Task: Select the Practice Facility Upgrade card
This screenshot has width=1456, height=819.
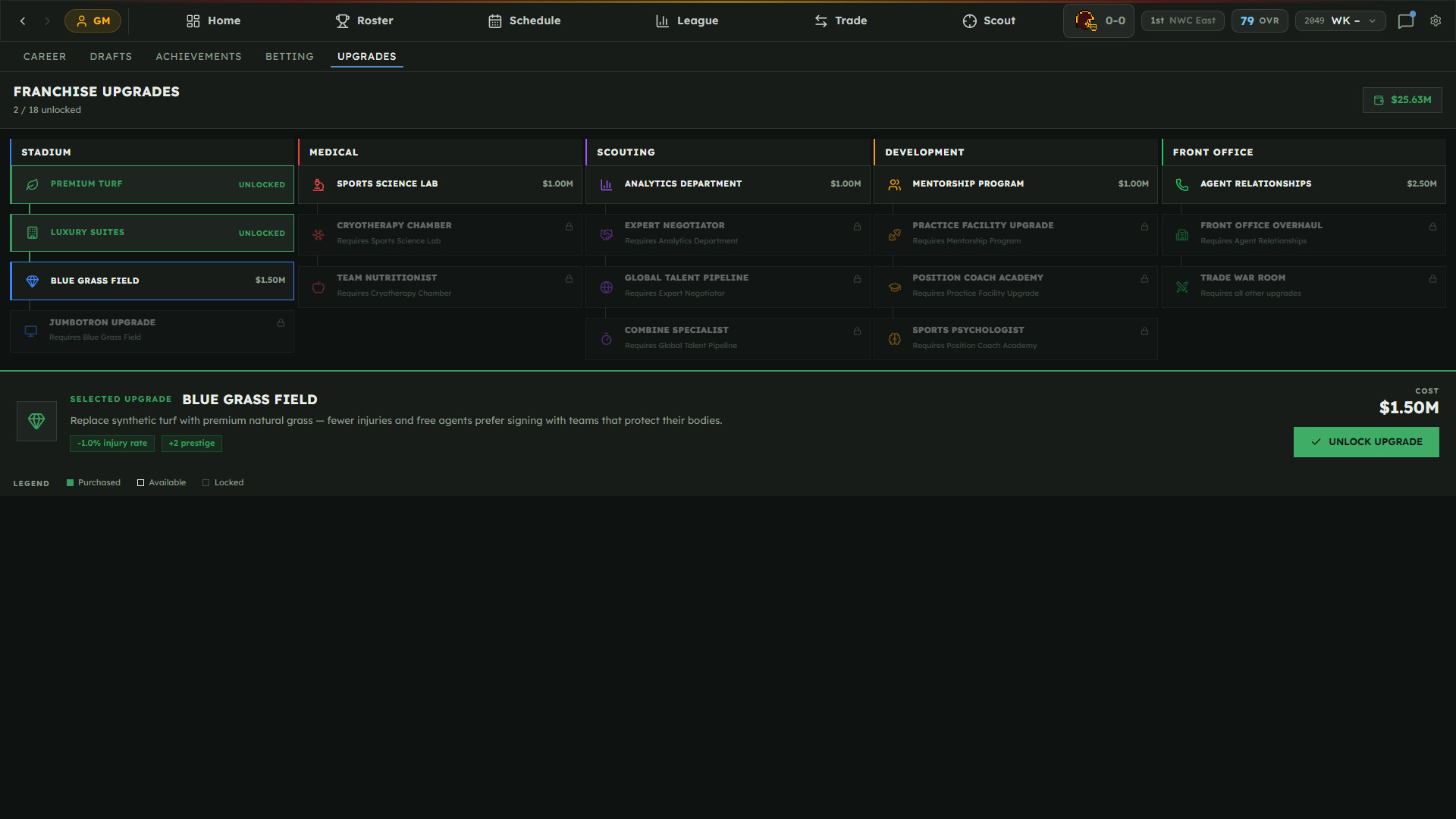Action: point(1015,235)
